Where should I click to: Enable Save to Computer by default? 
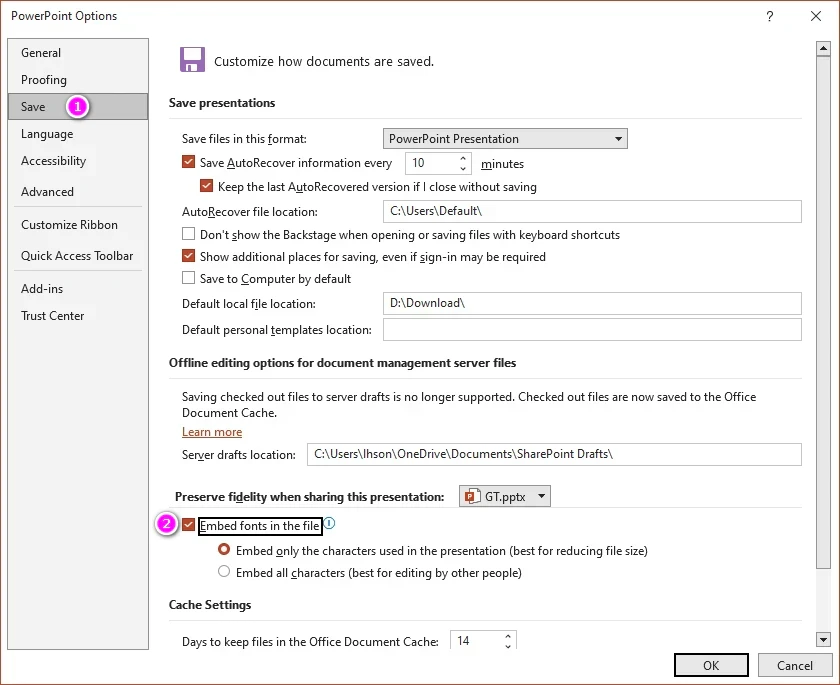coord(189,279)
